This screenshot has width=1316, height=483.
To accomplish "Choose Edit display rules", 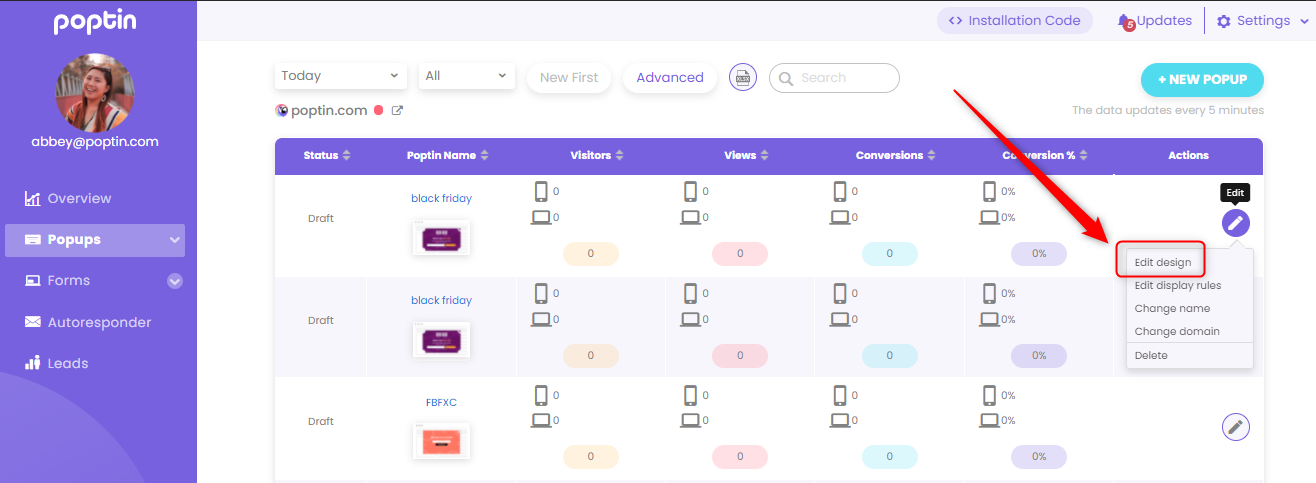I will click(x=1178, y=285).
